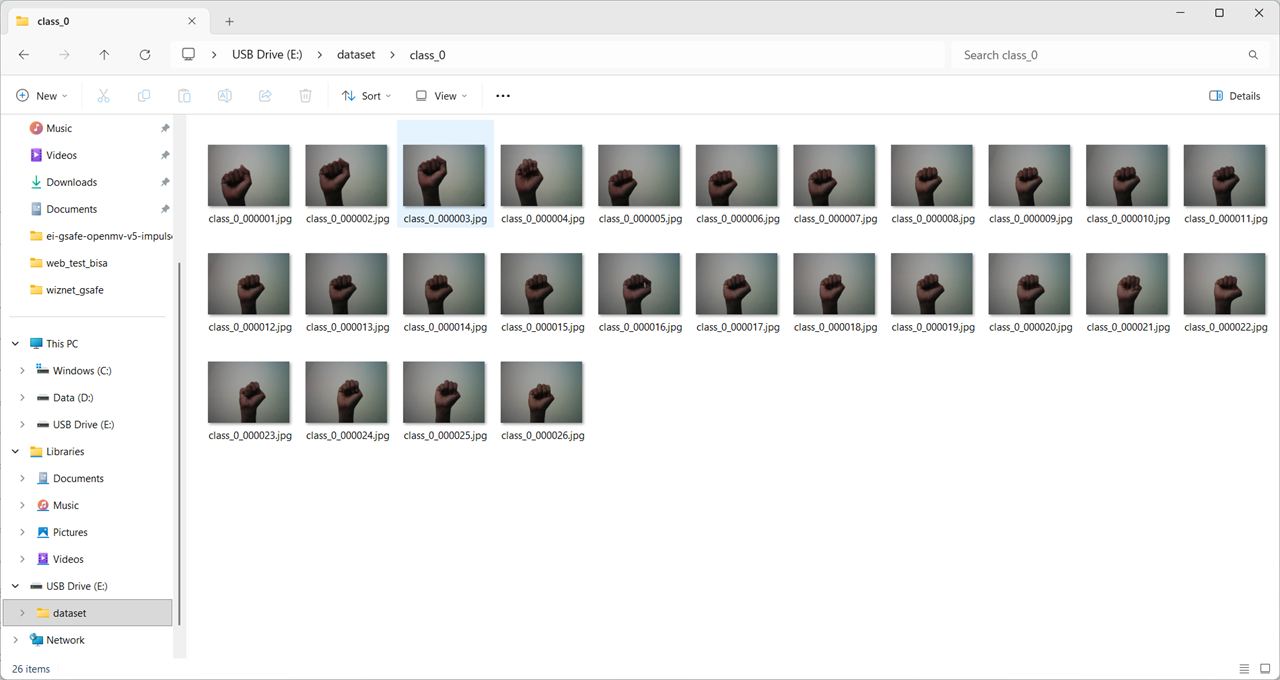Open pinned Documents quick access folder

click(x=71, y=209)
